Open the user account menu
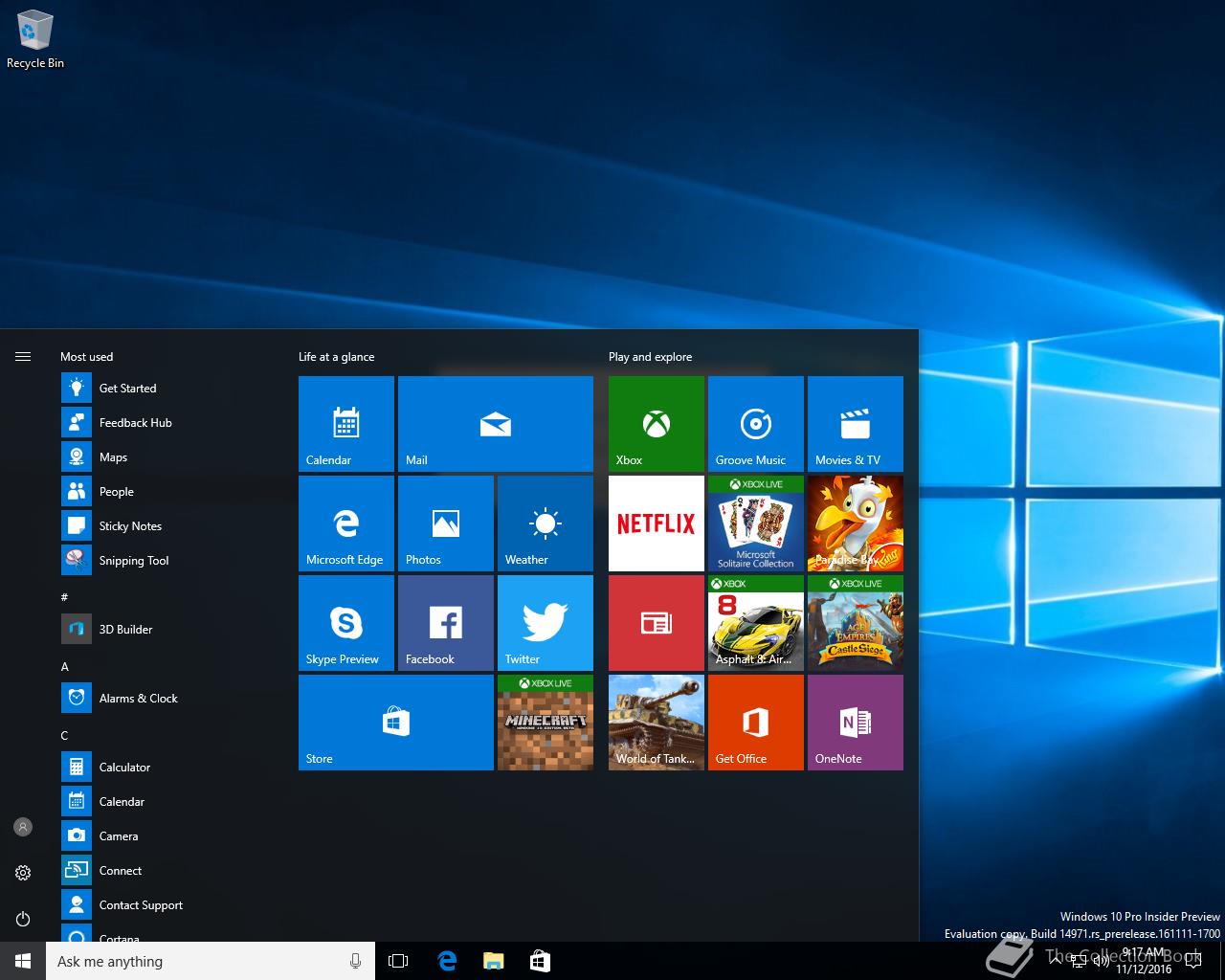1225x980 pixels. (23, 827)
